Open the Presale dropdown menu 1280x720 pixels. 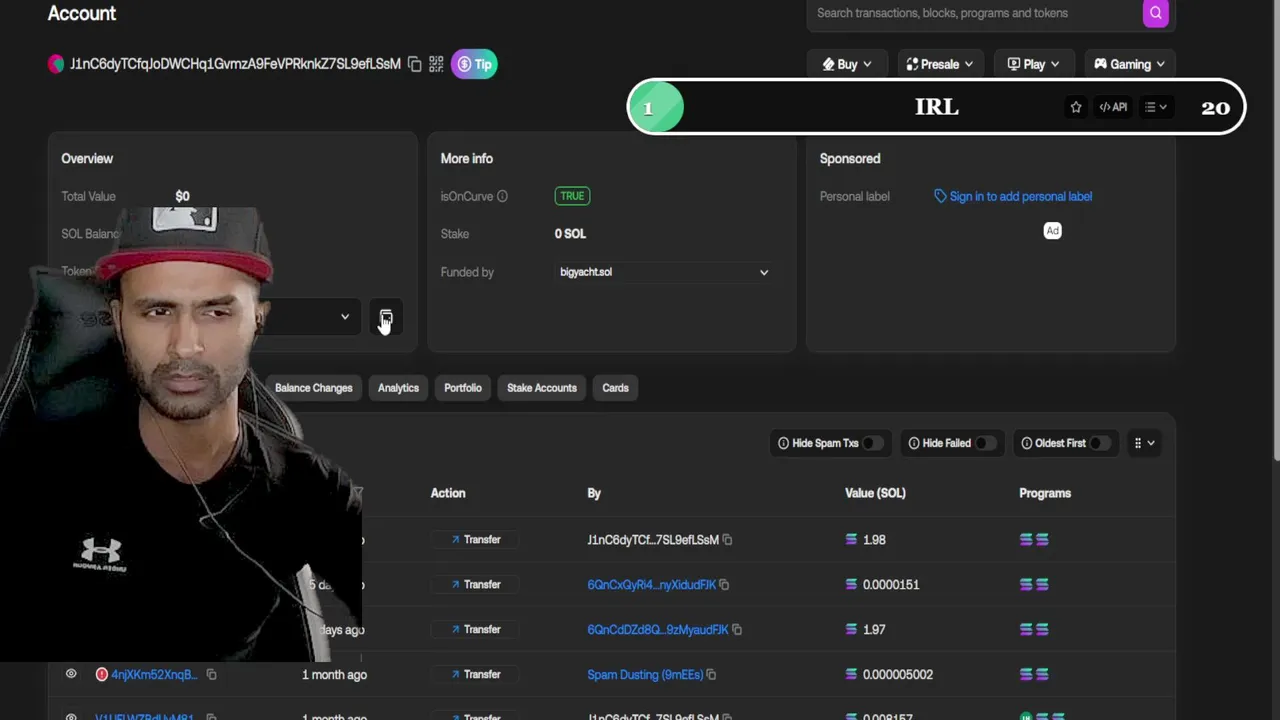coord(940,64)
